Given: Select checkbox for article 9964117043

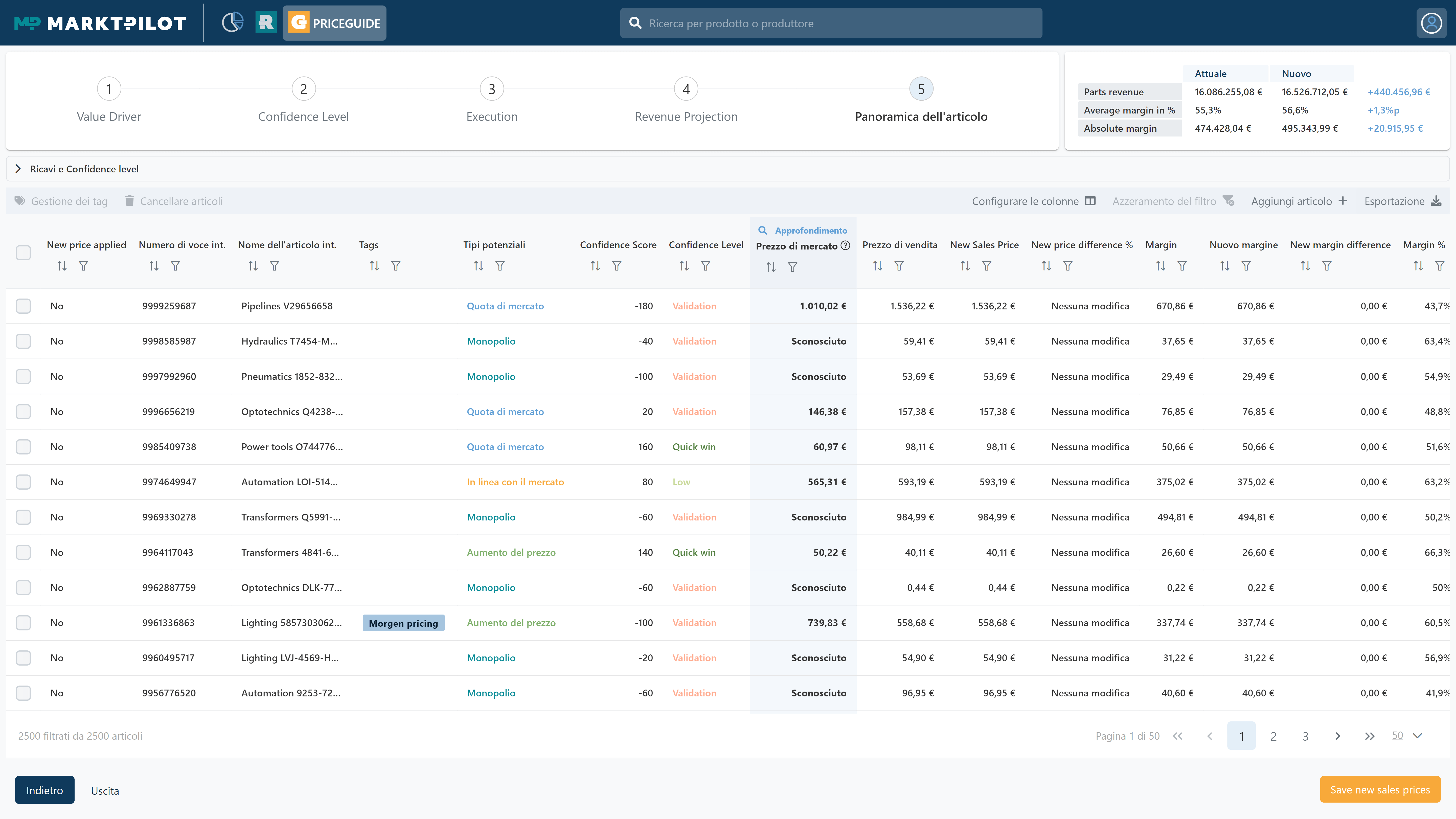Looking at the screenshot, I should point(23,552).
